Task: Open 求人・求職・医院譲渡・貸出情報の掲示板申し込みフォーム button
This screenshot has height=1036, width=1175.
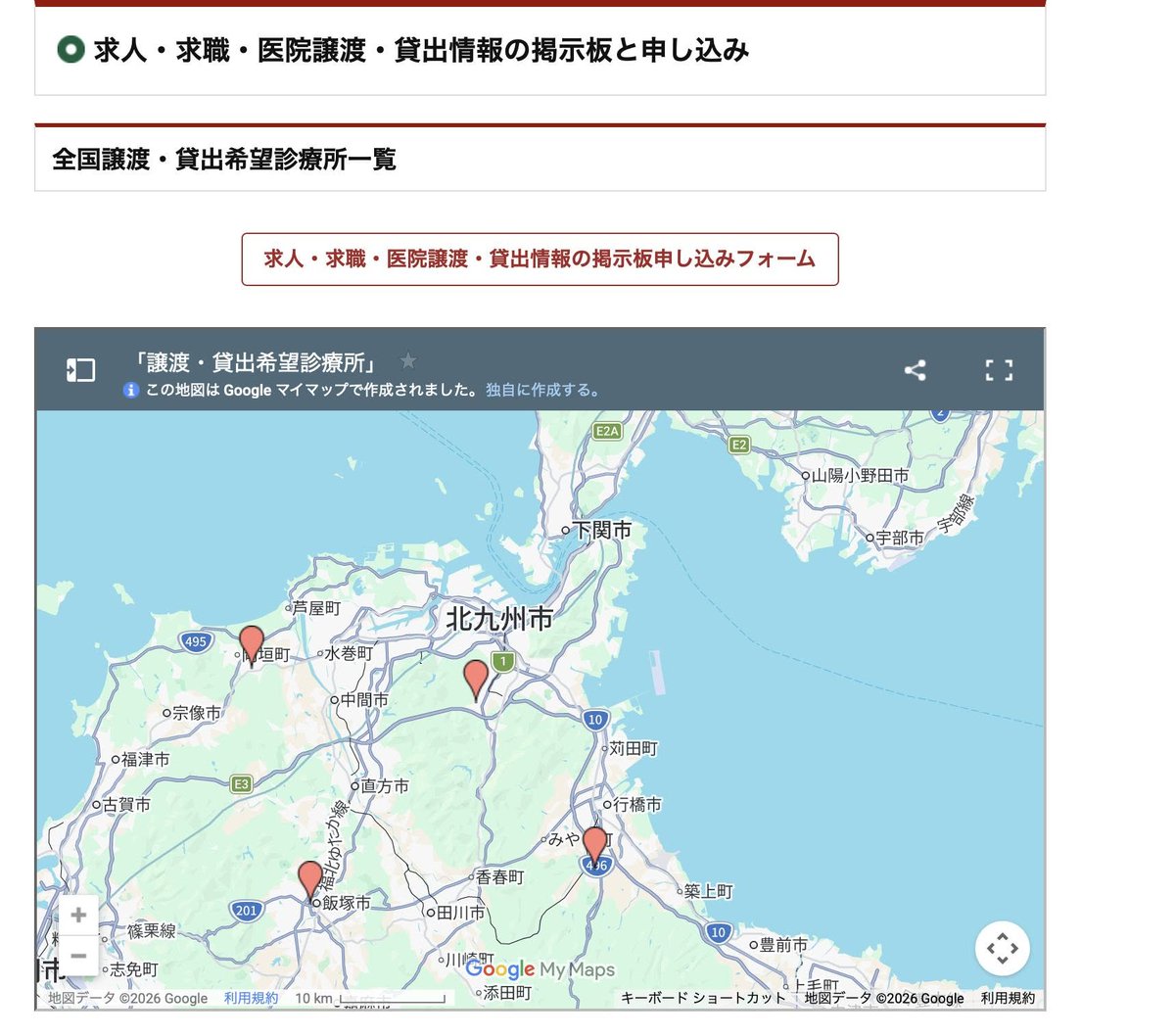Action: 540,259
